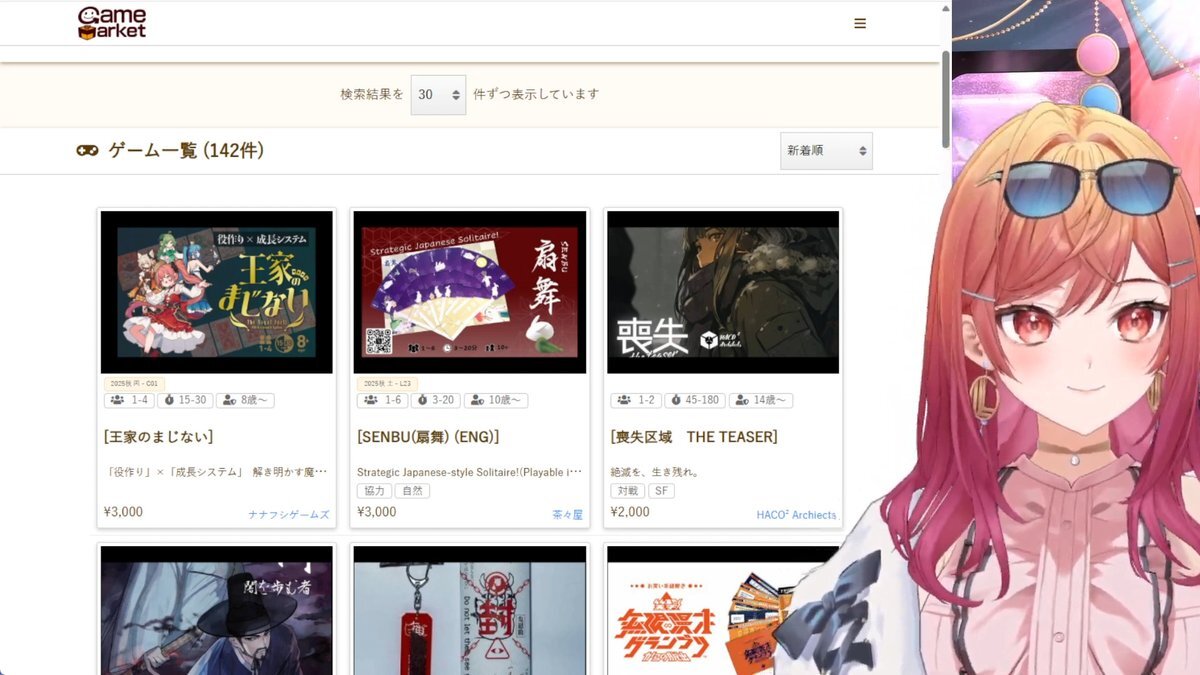Screen dimensions: 1200x675
Task: Open the HACO² Archiects publisher link
Action: [x=796, y=515]
